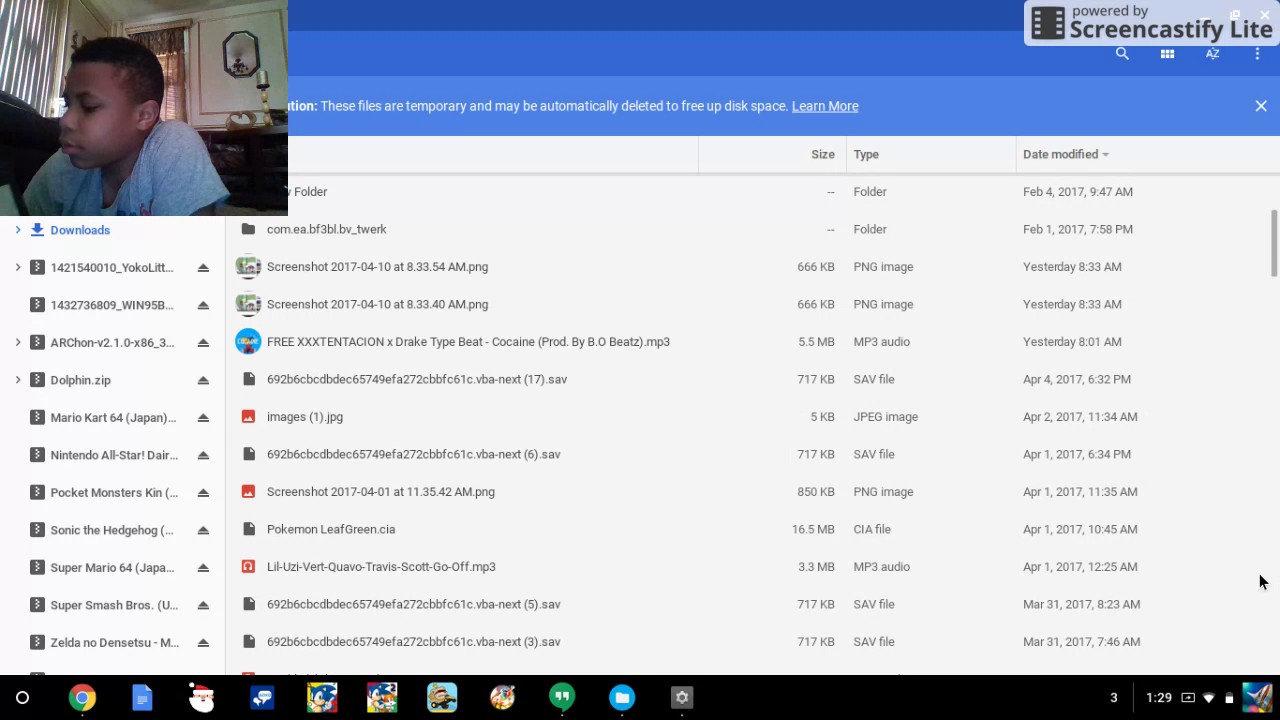Dismiss the temporary files warning banner

pos(1261,106)
